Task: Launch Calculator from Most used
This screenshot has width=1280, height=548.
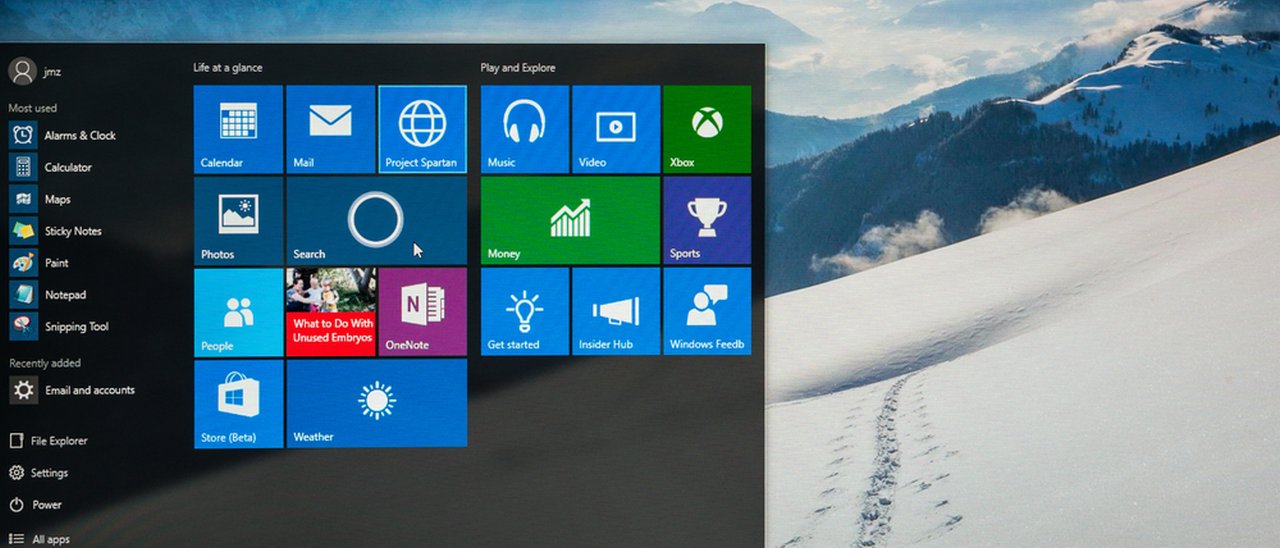Action: coord(51,167)
